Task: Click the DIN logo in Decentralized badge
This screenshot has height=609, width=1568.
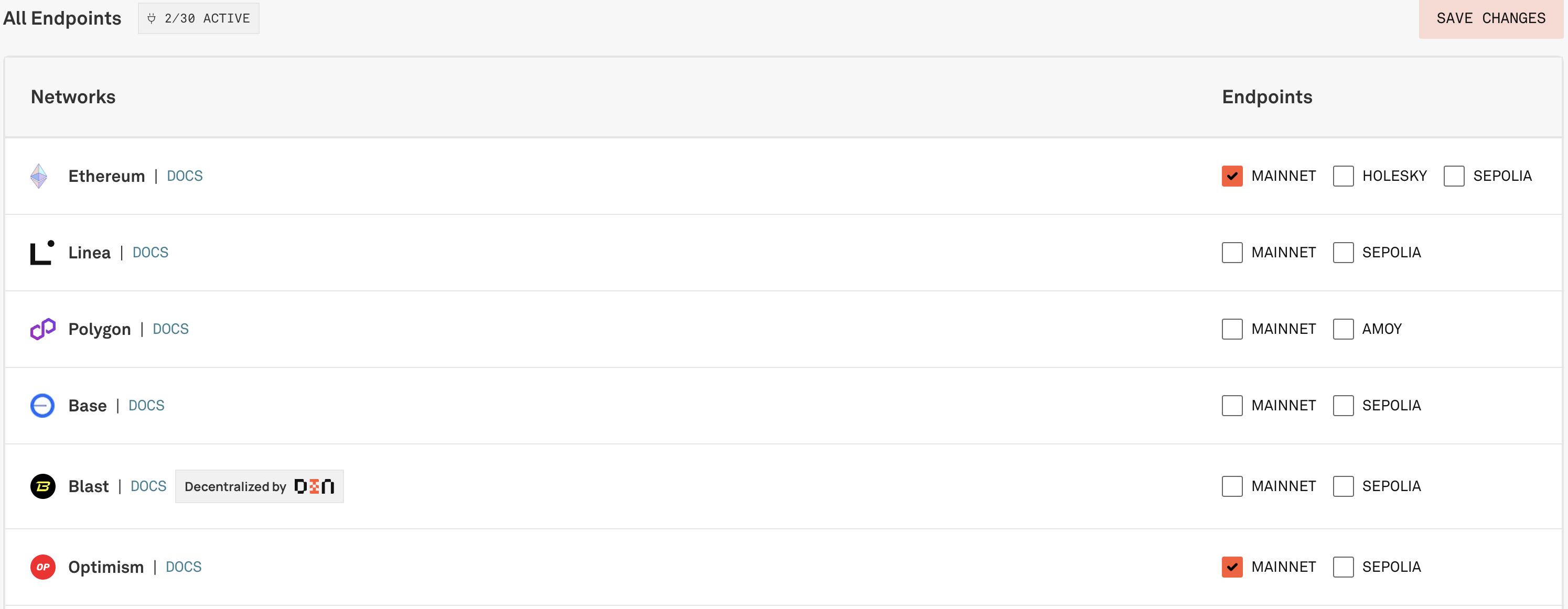Action: click(x=314, y=487)
